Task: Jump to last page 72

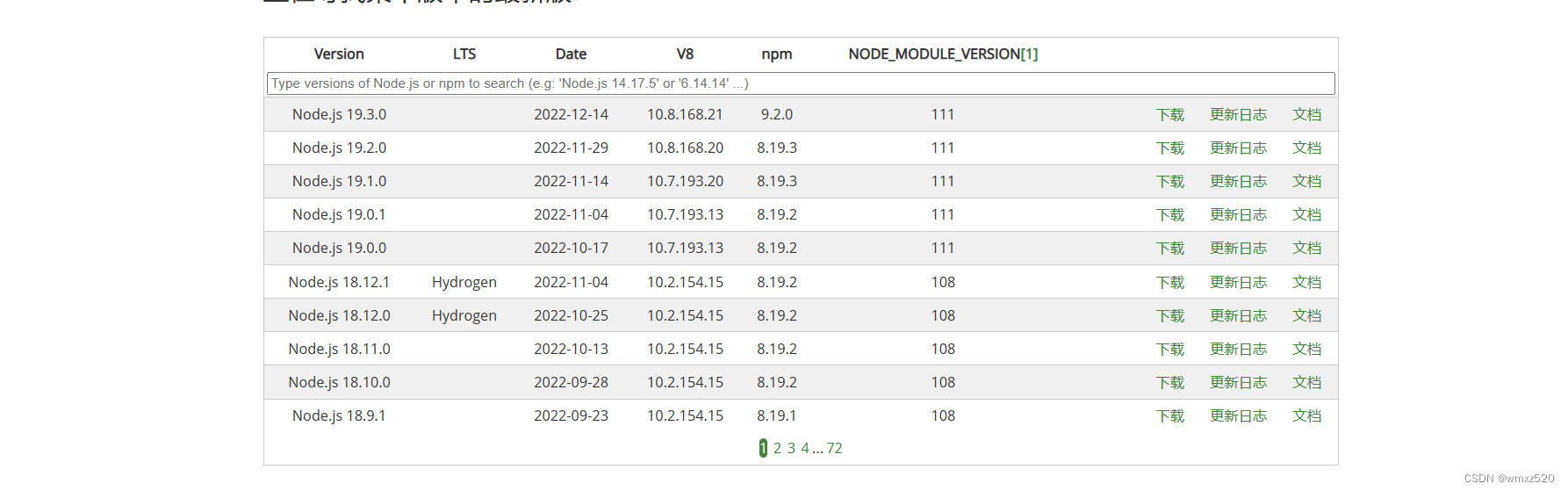Action: (834, 448)
